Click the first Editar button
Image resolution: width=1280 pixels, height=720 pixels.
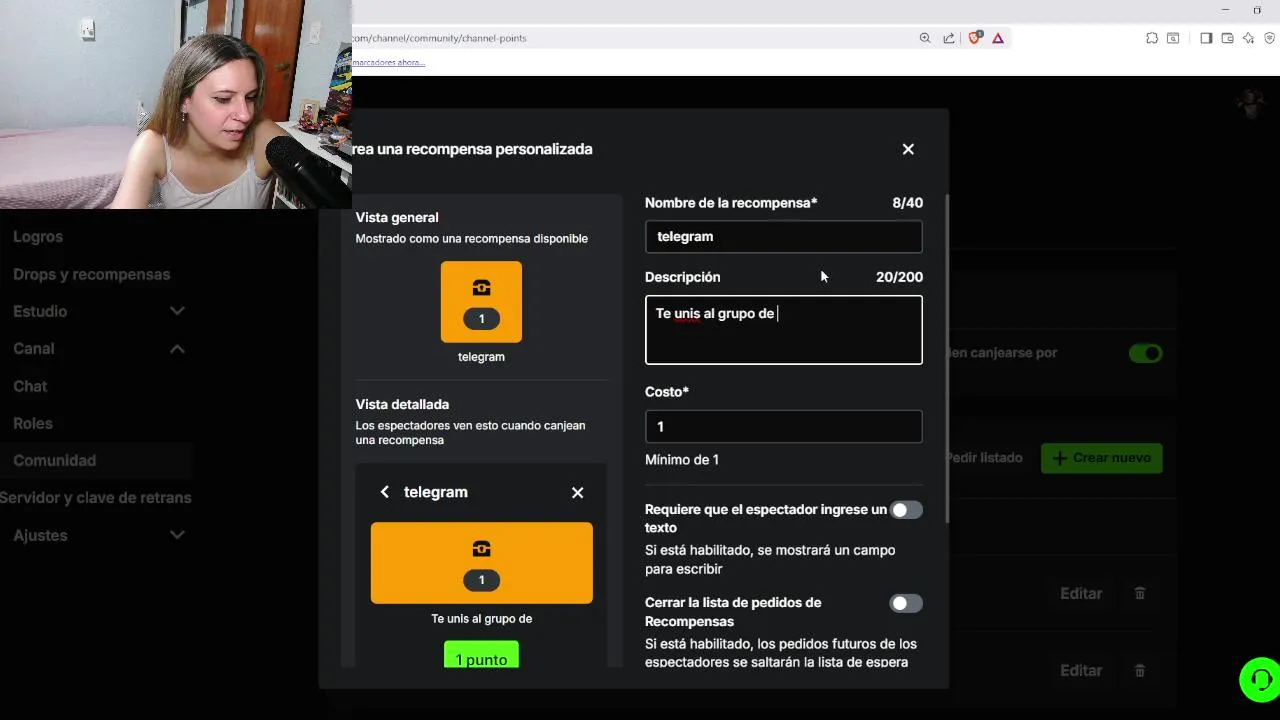click(x=1081, y=593)
